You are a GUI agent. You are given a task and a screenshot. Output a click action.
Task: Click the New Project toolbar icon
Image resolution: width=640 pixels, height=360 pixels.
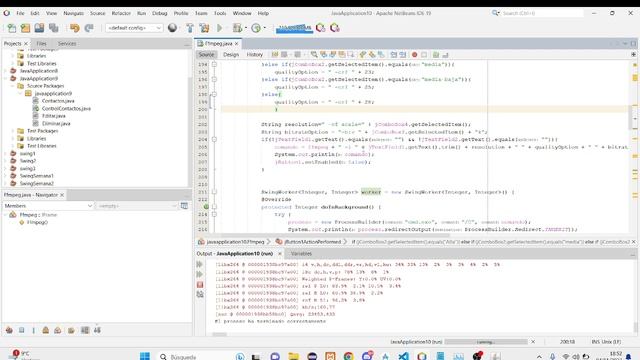coord(25,28)
